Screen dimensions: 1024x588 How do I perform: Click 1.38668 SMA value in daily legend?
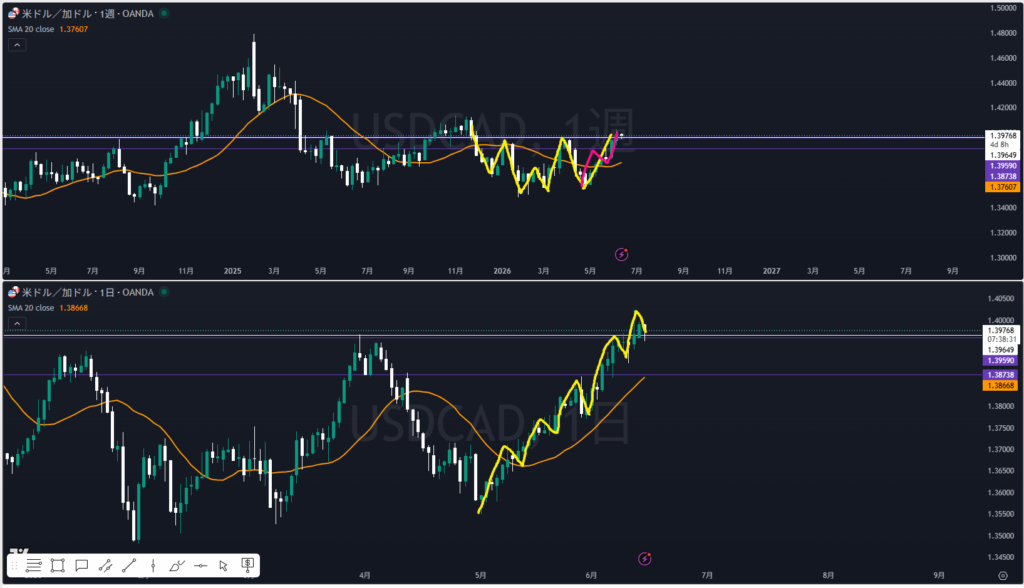(x=74, y=308)
